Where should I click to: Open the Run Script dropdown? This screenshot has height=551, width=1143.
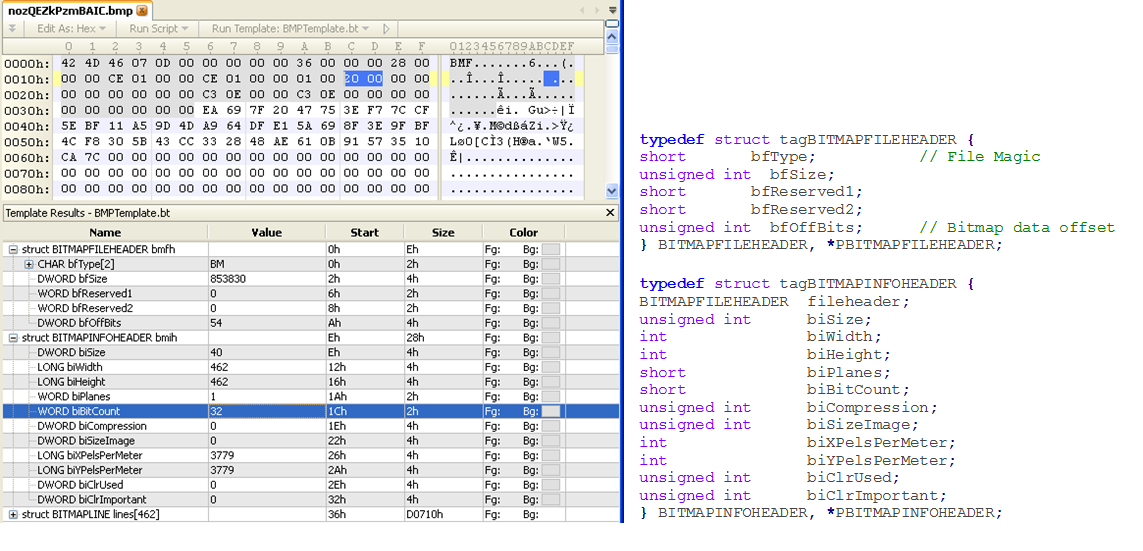[159, 29]
